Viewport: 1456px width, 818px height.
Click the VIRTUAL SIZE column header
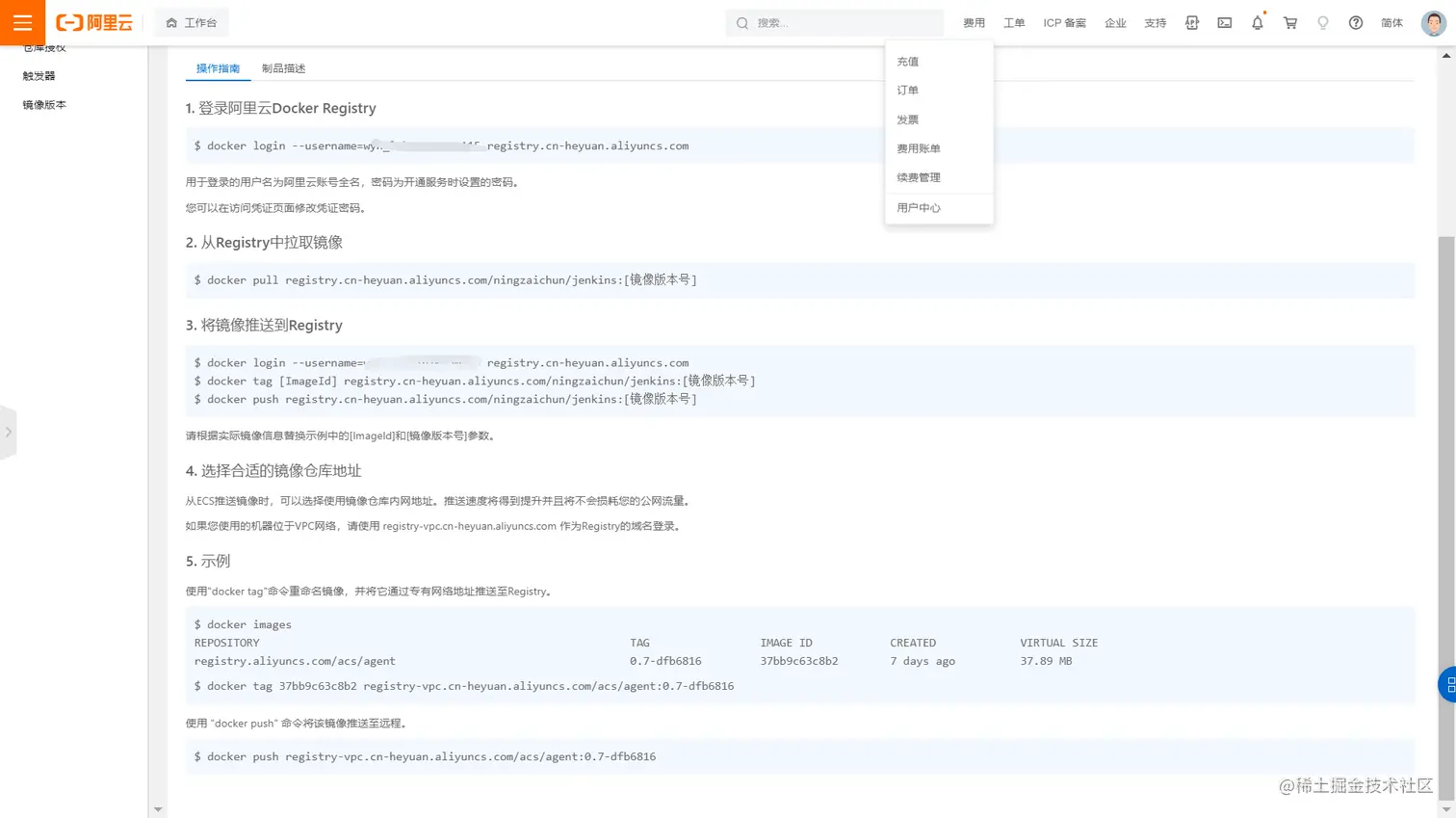pyautogui.click(x=1059, y=643)
